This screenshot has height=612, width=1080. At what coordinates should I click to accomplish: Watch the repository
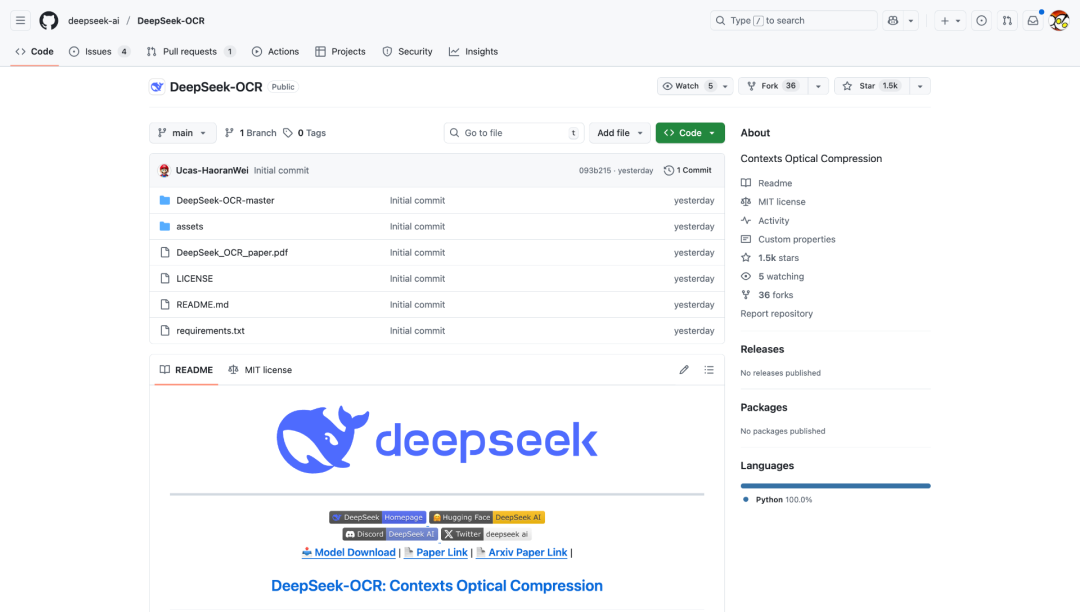tap(687, 86)
